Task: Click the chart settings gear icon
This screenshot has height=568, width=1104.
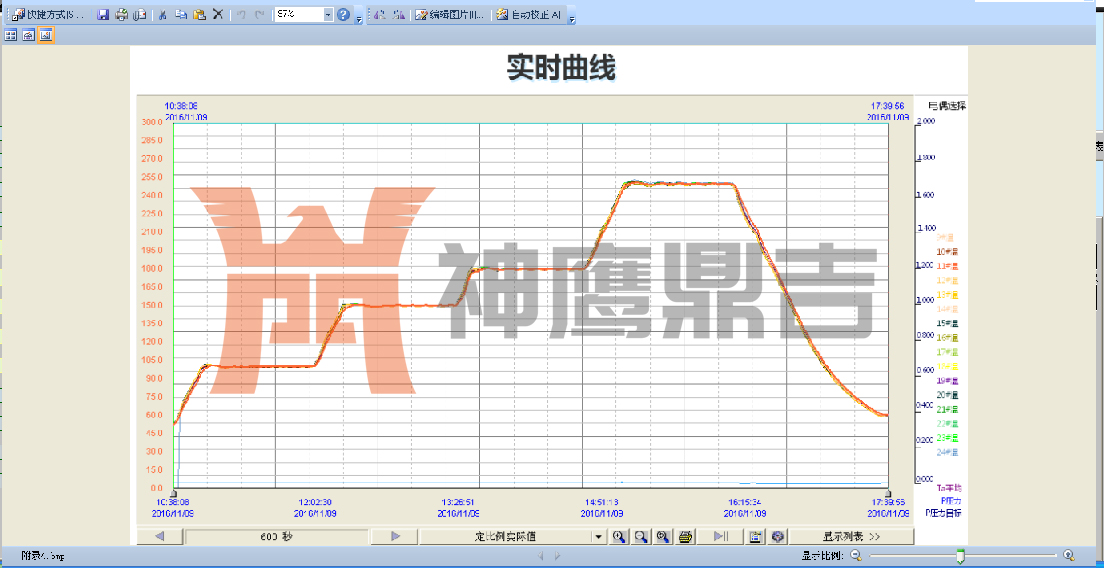Action: tap(777, 536)
